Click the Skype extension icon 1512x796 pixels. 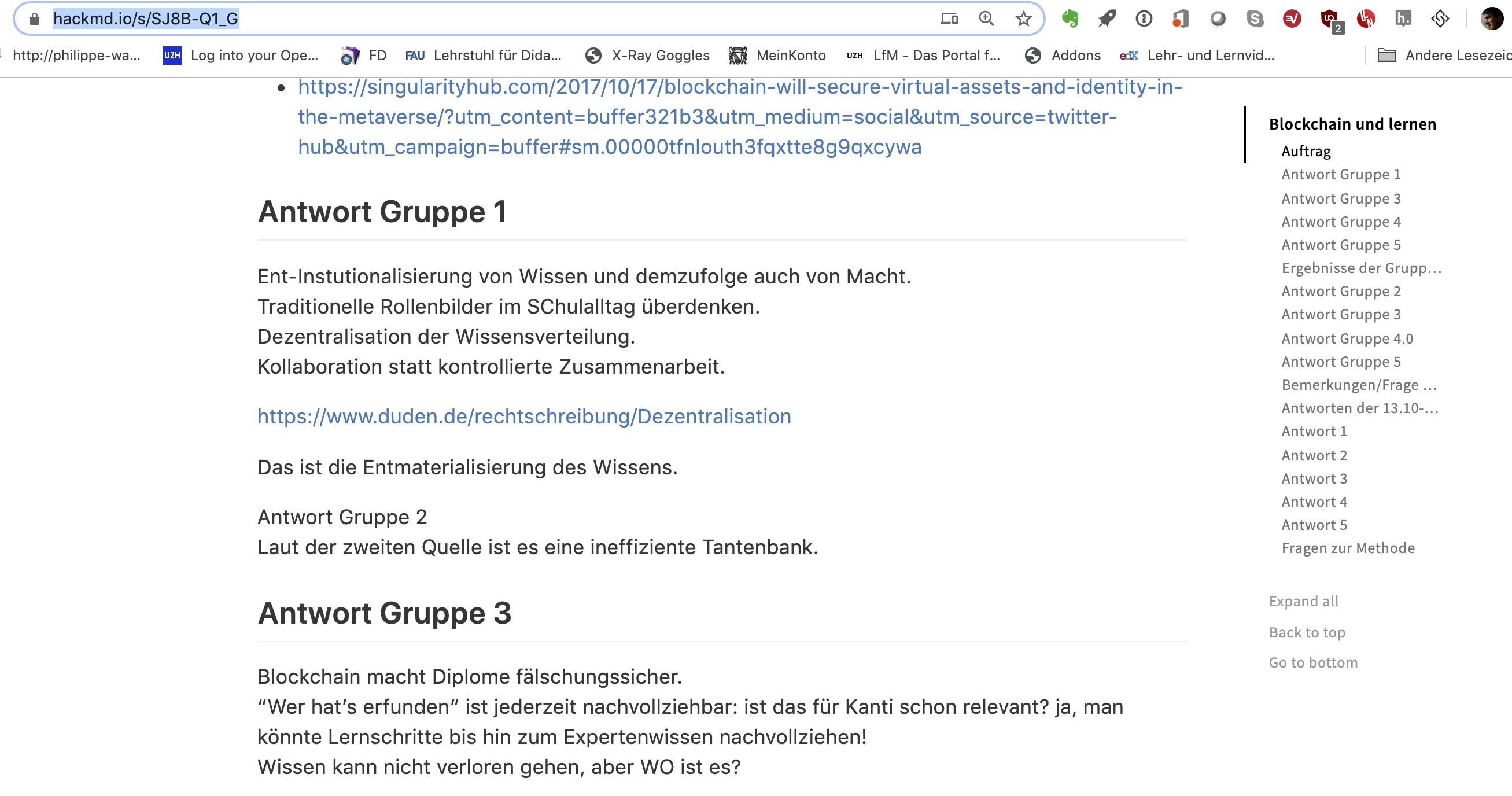tap(1255, 19)
